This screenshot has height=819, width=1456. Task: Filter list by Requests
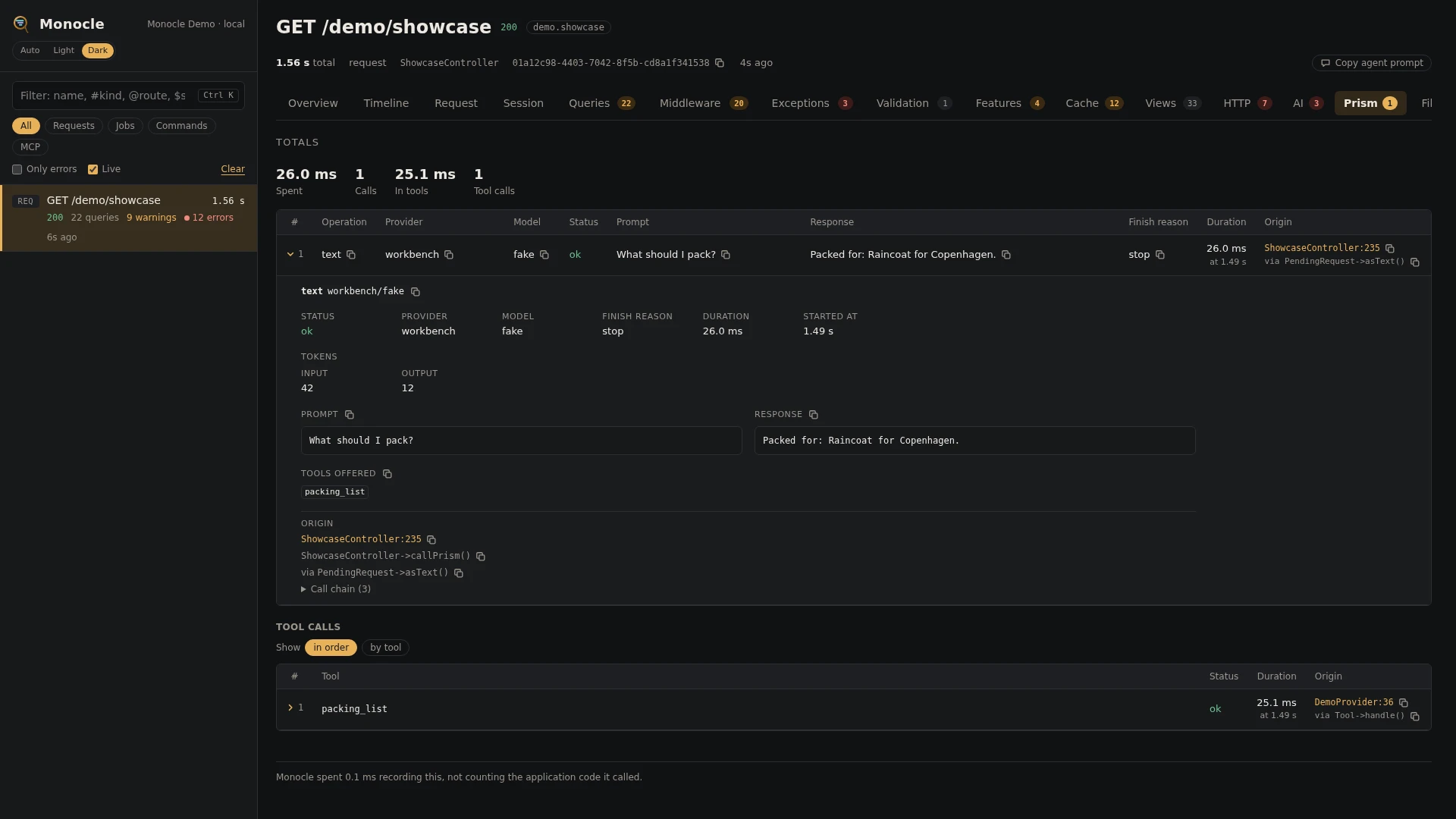pos(74,126)
